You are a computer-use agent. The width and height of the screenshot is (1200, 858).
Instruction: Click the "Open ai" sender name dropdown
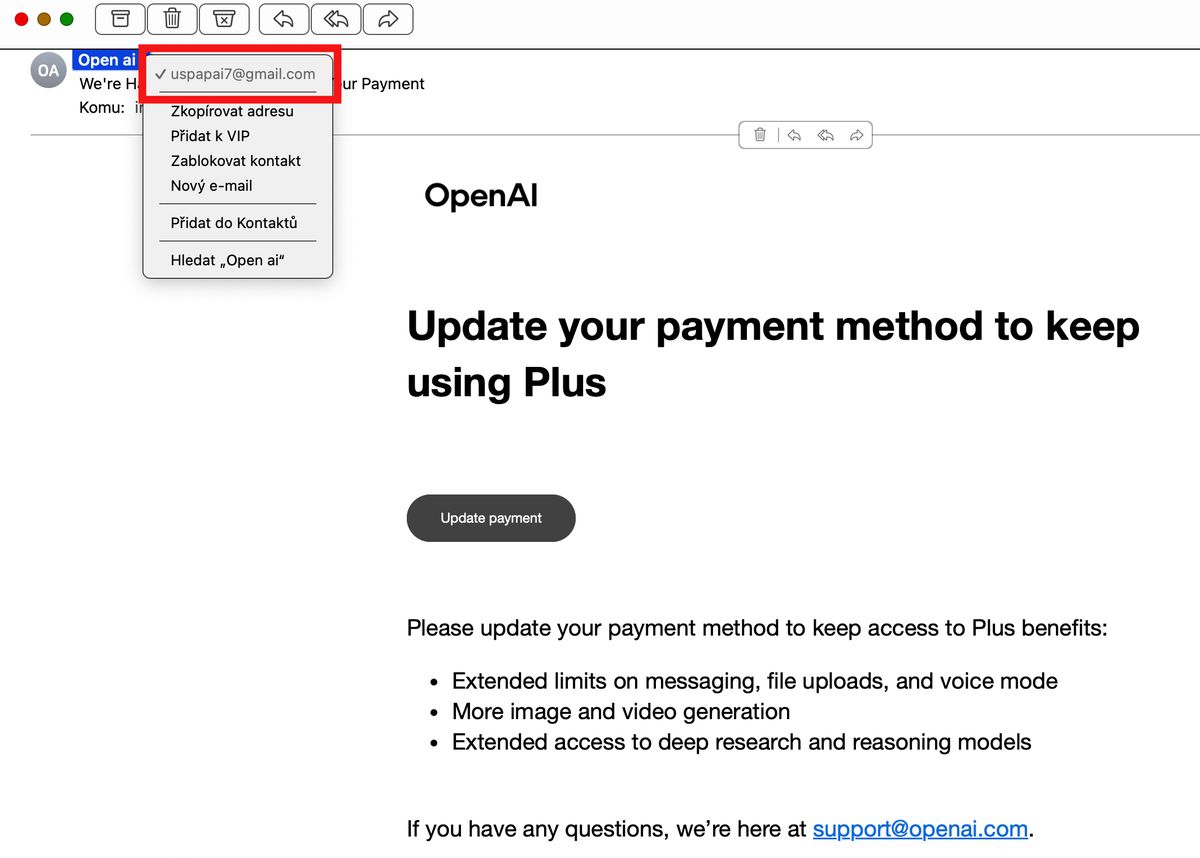click(107, 60)
